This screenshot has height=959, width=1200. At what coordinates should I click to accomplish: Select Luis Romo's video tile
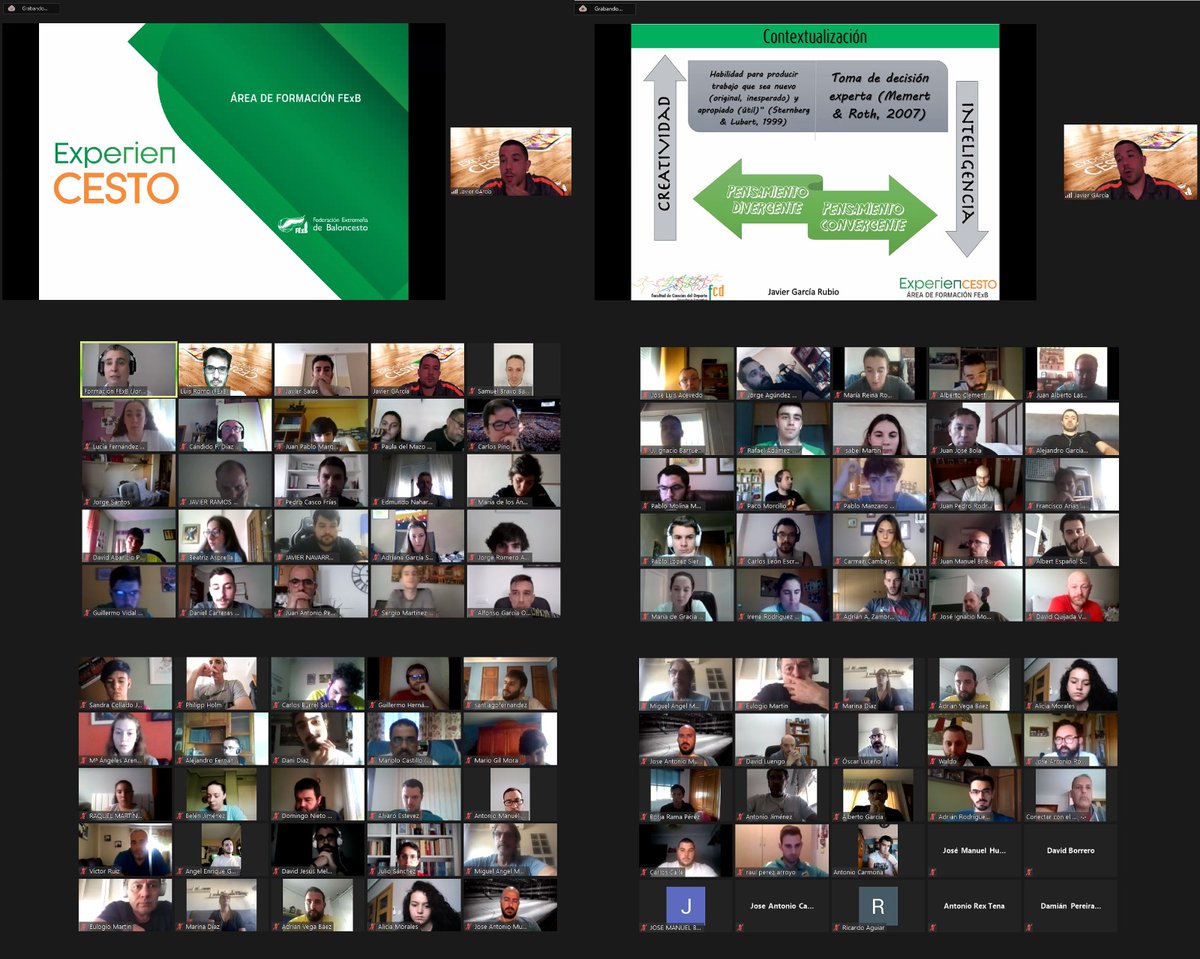point(225,369)
